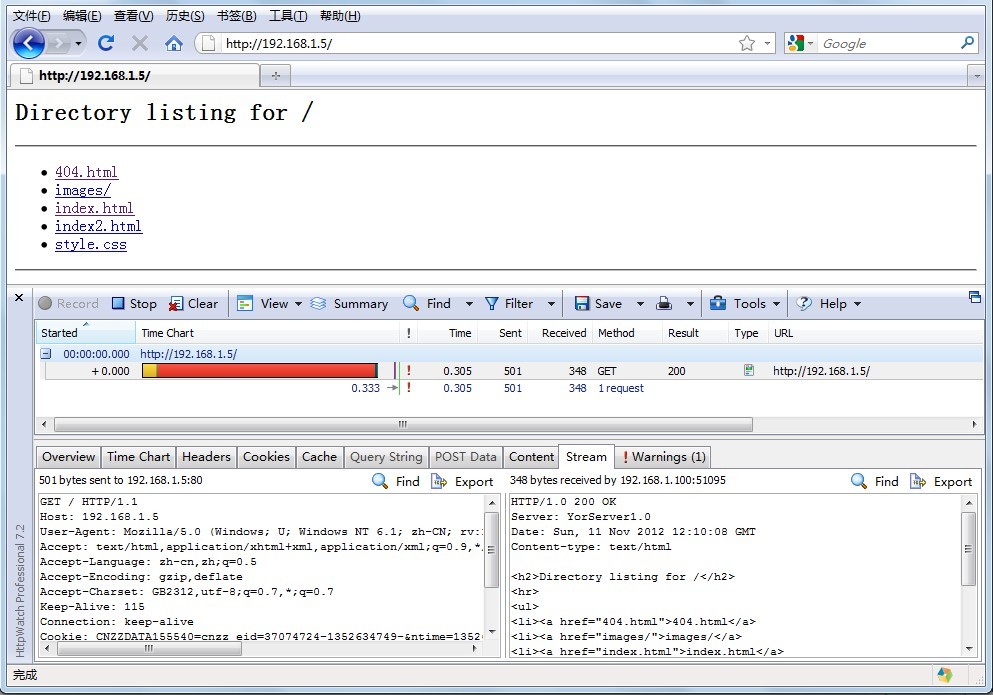Bookmark this page with the star icon
Image resolution: width=993 pixels, height=695 pixels.
coord(746,43)
